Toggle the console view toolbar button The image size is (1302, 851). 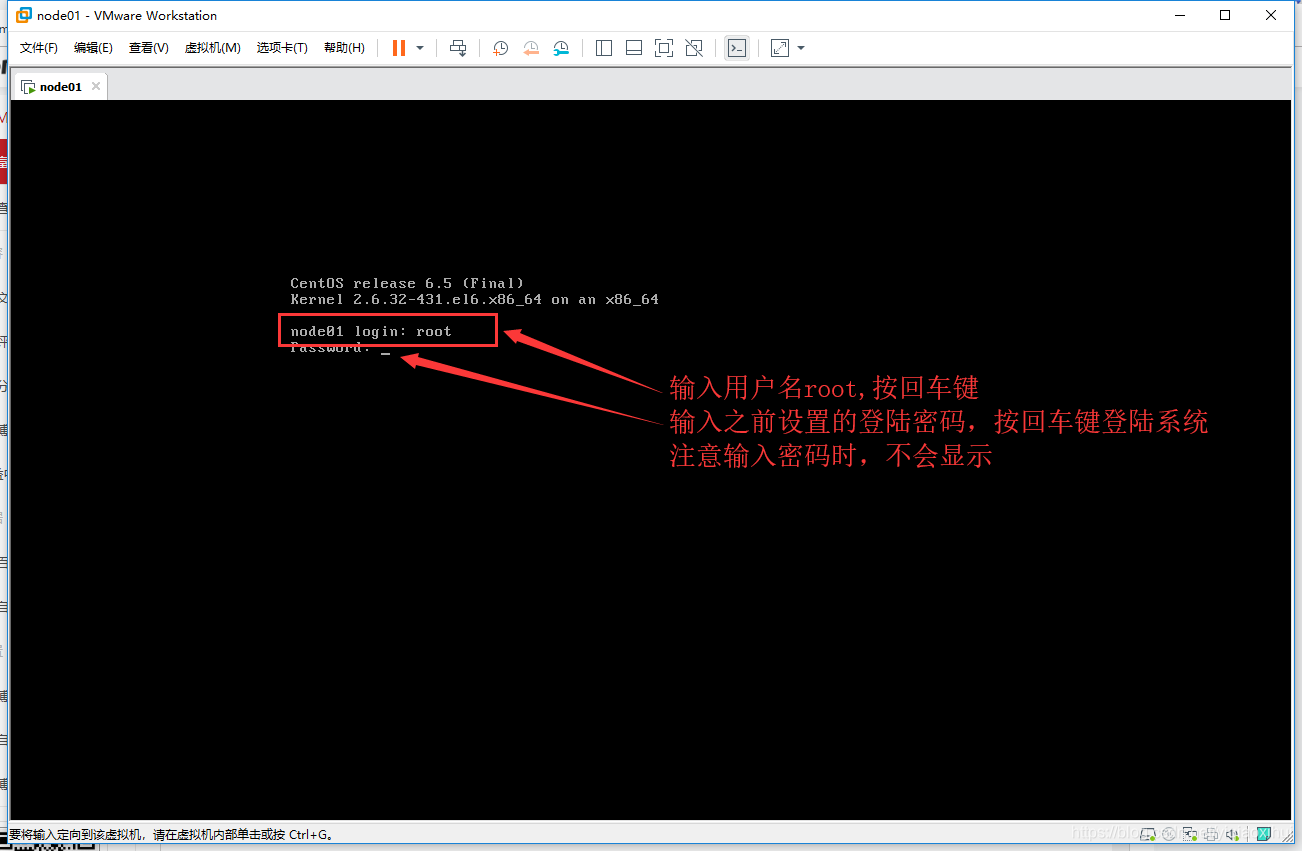[737, 48]
